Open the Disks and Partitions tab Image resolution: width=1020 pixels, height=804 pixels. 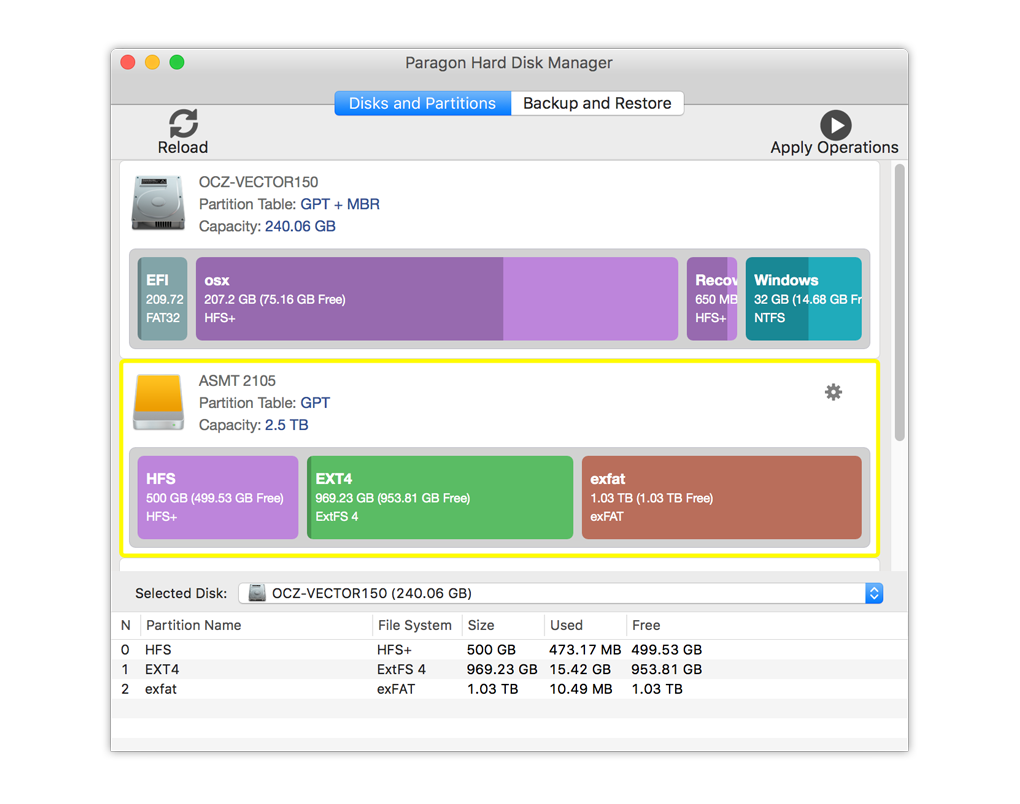point(422,103)
